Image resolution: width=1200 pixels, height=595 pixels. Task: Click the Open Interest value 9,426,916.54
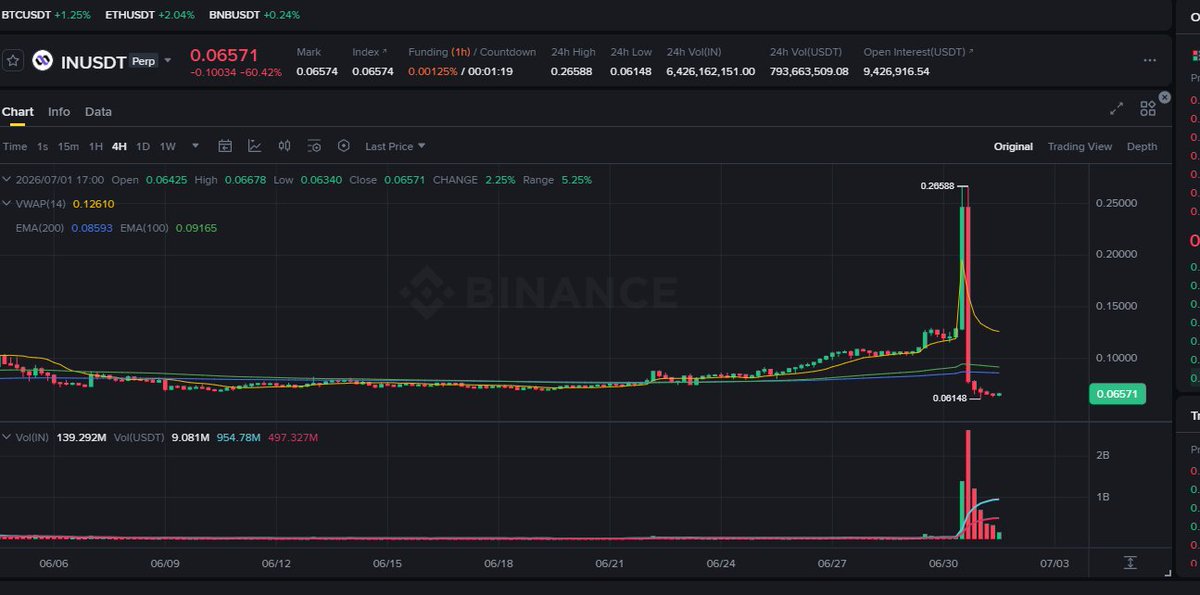(896, 71)
